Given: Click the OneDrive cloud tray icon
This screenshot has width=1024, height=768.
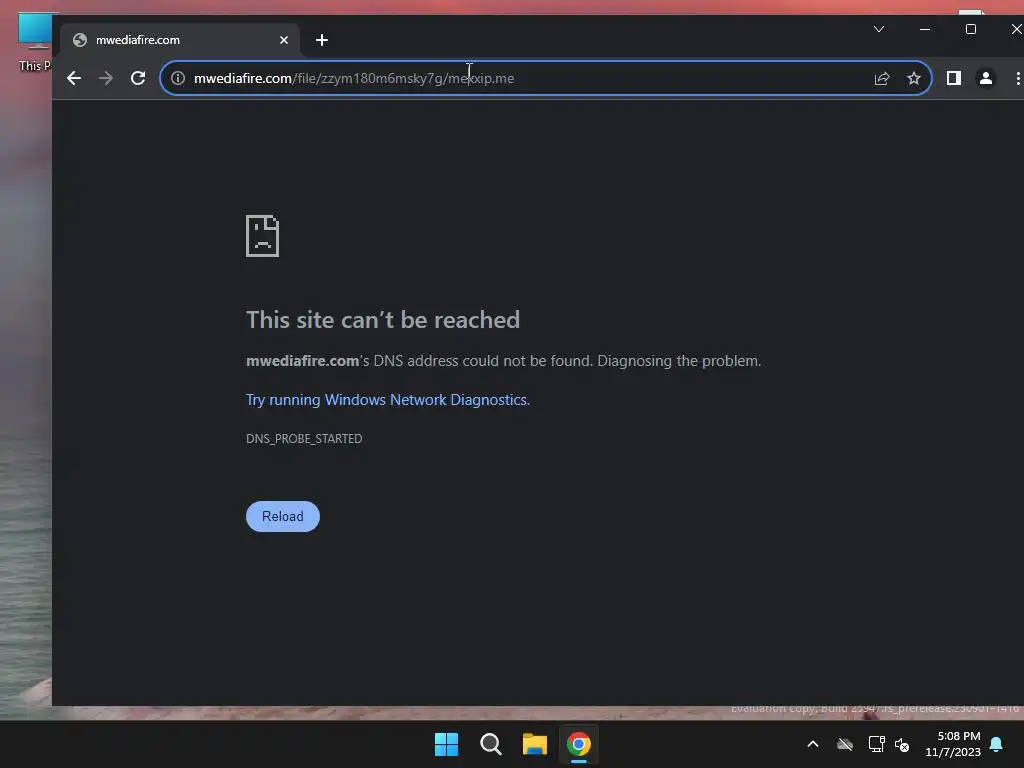Looking at the screenshot, I should point(845,744).
